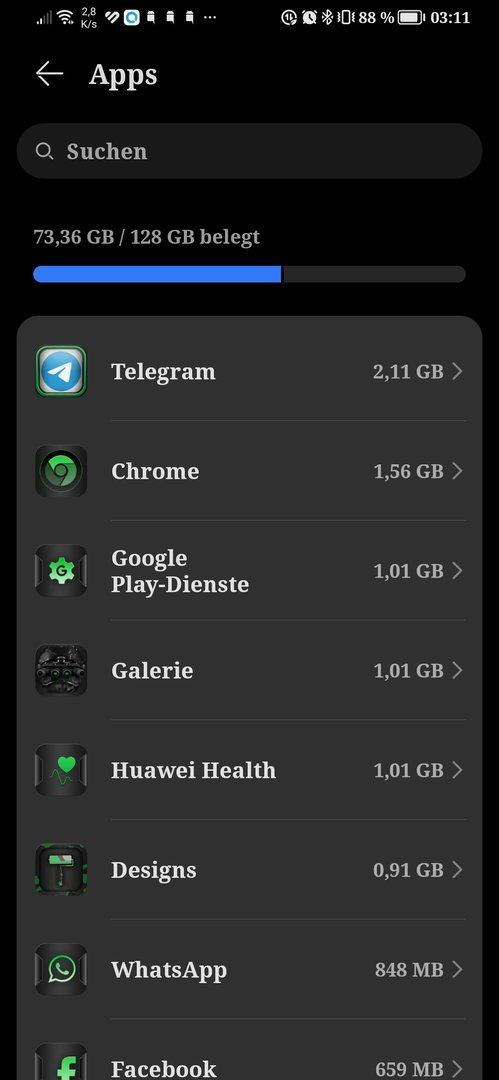499x1080 pixels.
Task: Tap the Google Play-Dienste label
Action: point(180,571)
